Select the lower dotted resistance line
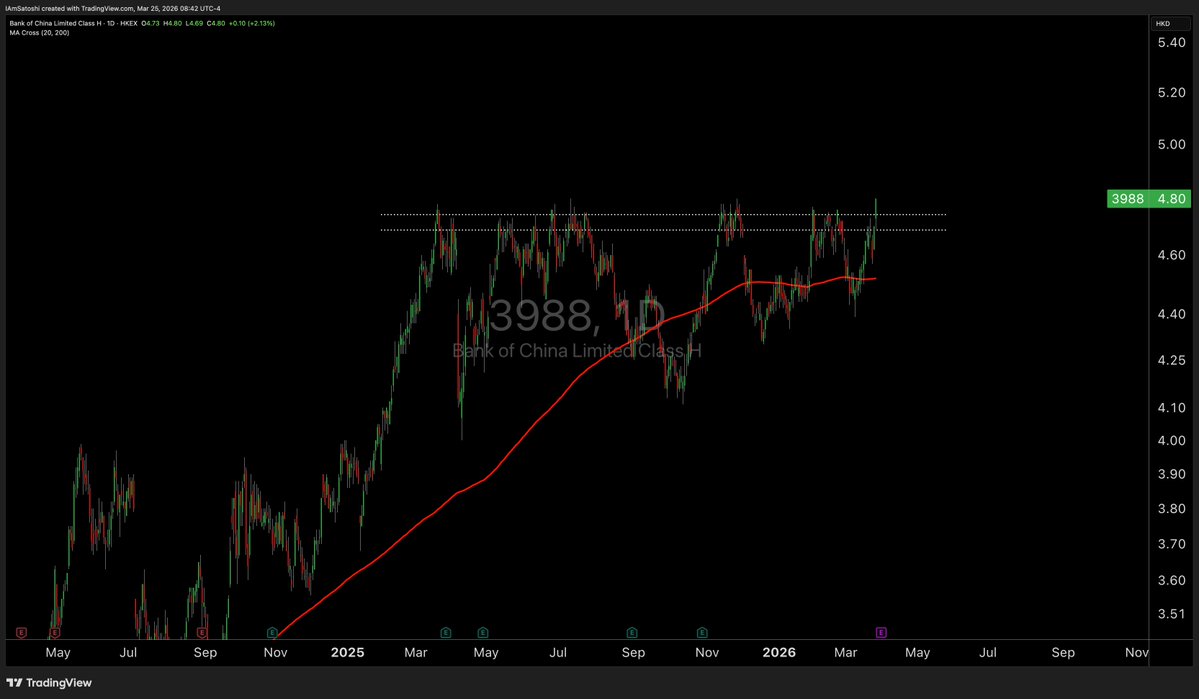Screen dimensions: 1199x699 [663, 230]
